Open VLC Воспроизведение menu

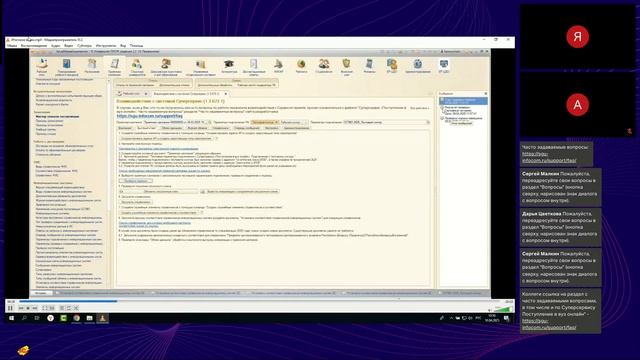(x=34, y=46)
